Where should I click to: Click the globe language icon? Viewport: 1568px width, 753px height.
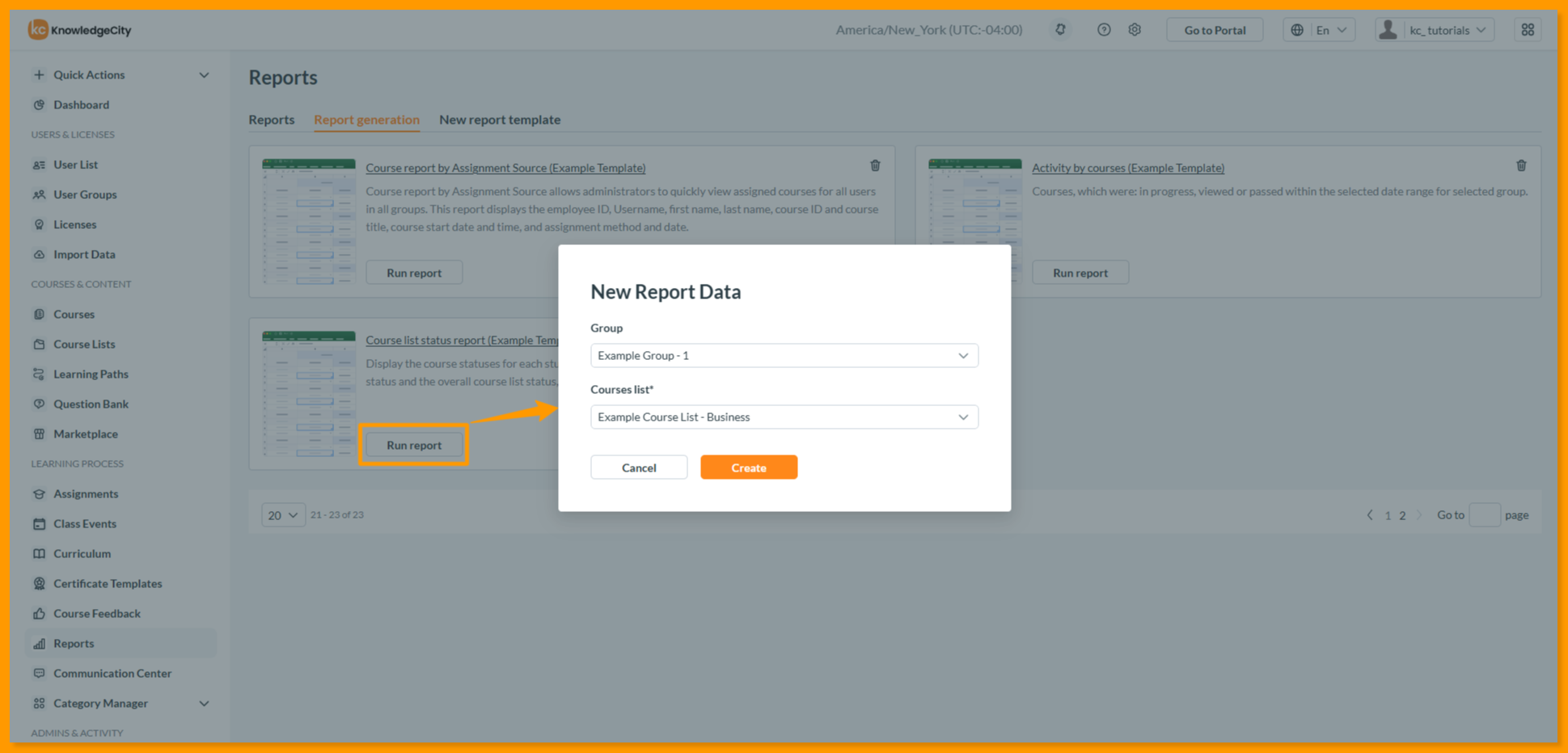[x=1297, y=30]
